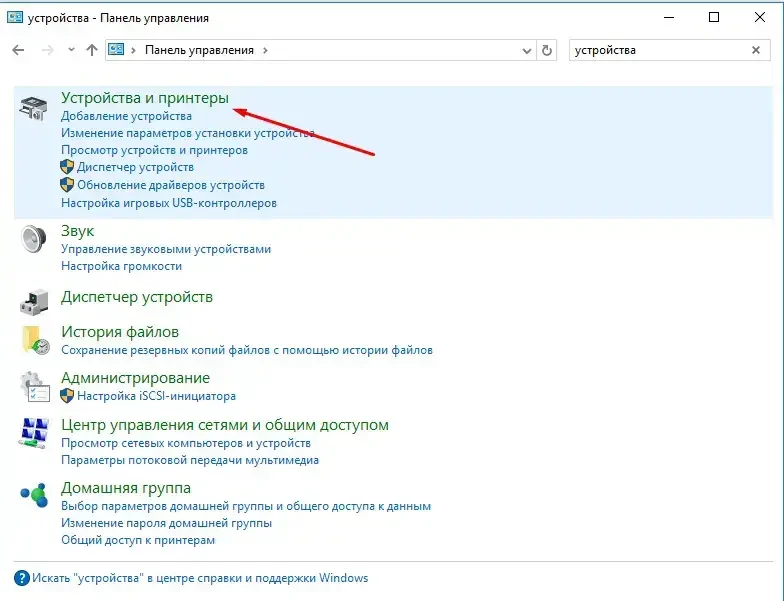This screenshot has width=784, height=601.
Task: Click Добавление устройства link
Action: click(126, 116)
